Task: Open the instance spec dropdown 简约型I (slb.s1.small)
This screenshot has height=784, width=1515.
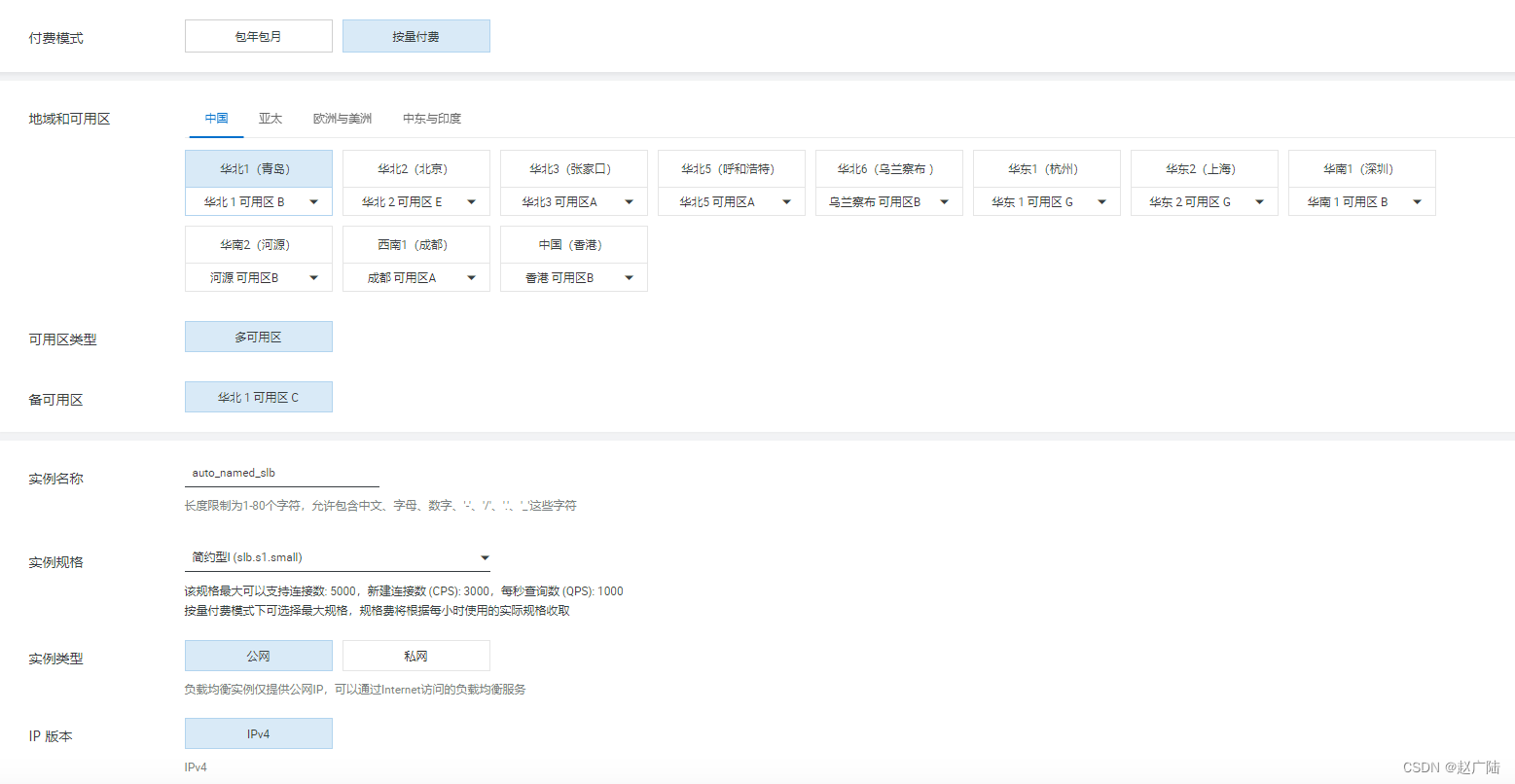Action: (338, 557)
